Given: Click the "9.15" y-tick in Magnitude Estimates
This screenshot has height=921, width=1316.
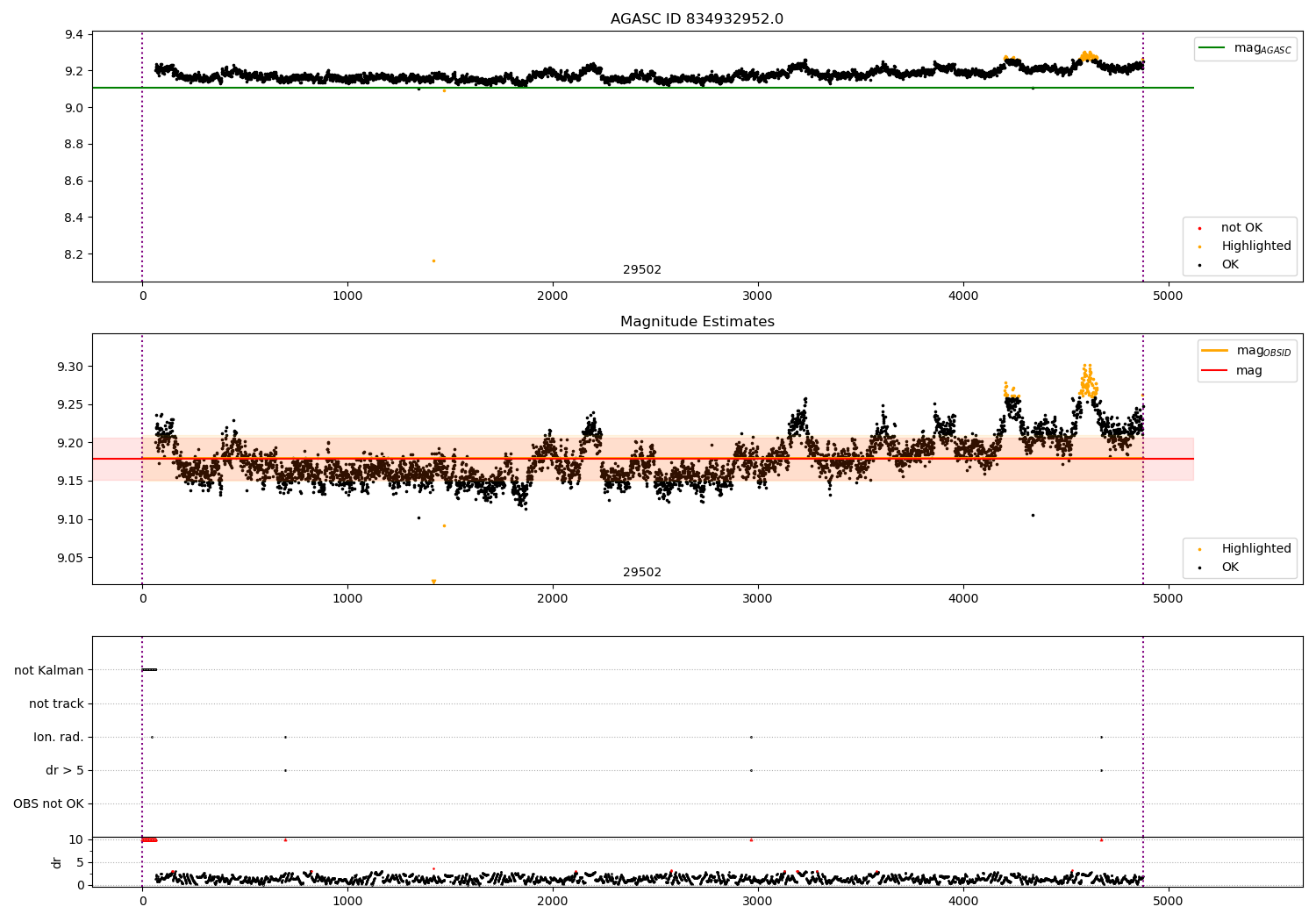Looking at the screenshot, I should [x=71, y=482].
